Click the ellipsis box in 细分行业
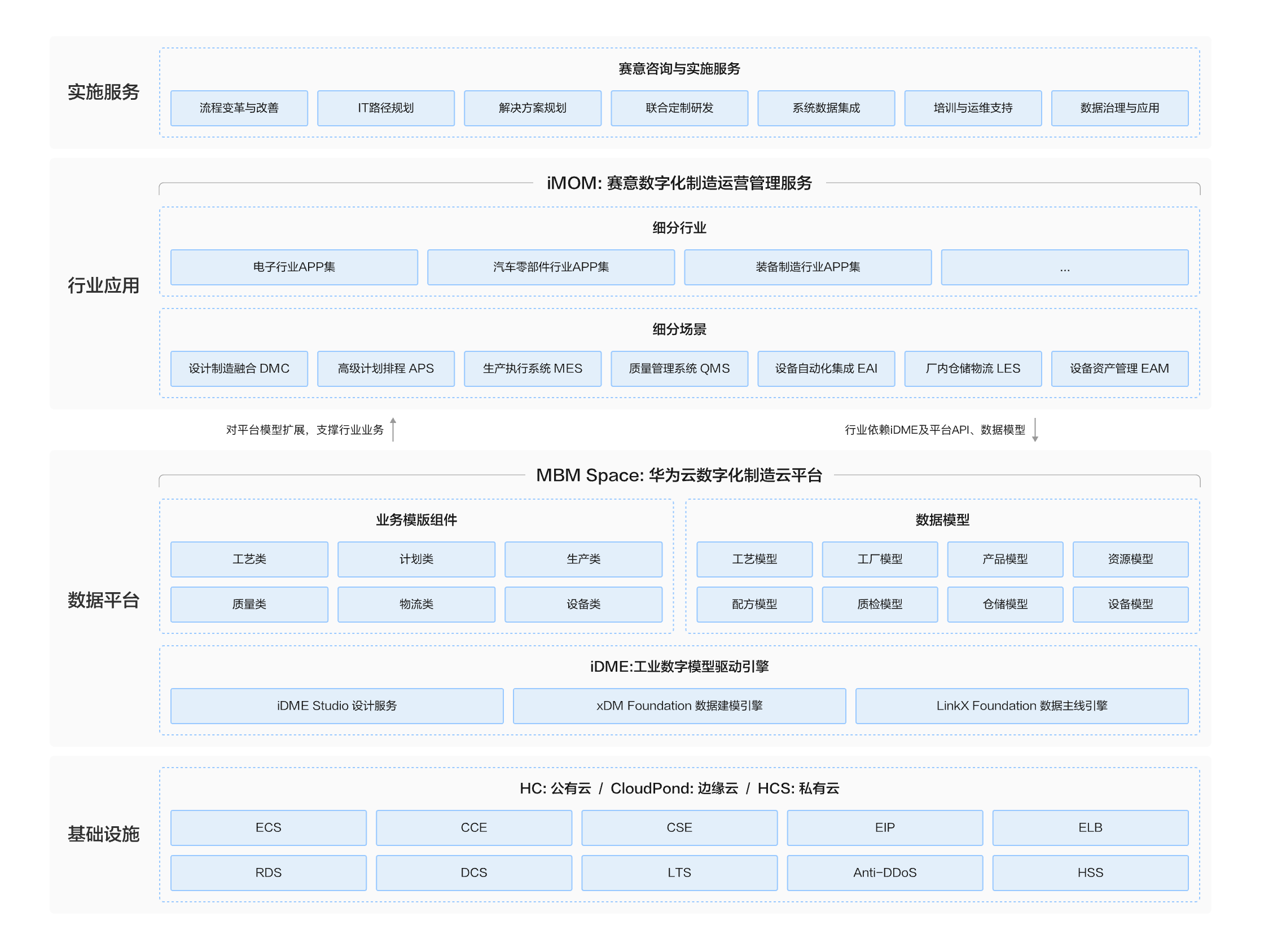The height and width of the screenshot is (952, 1273). tap(1065, 267)
